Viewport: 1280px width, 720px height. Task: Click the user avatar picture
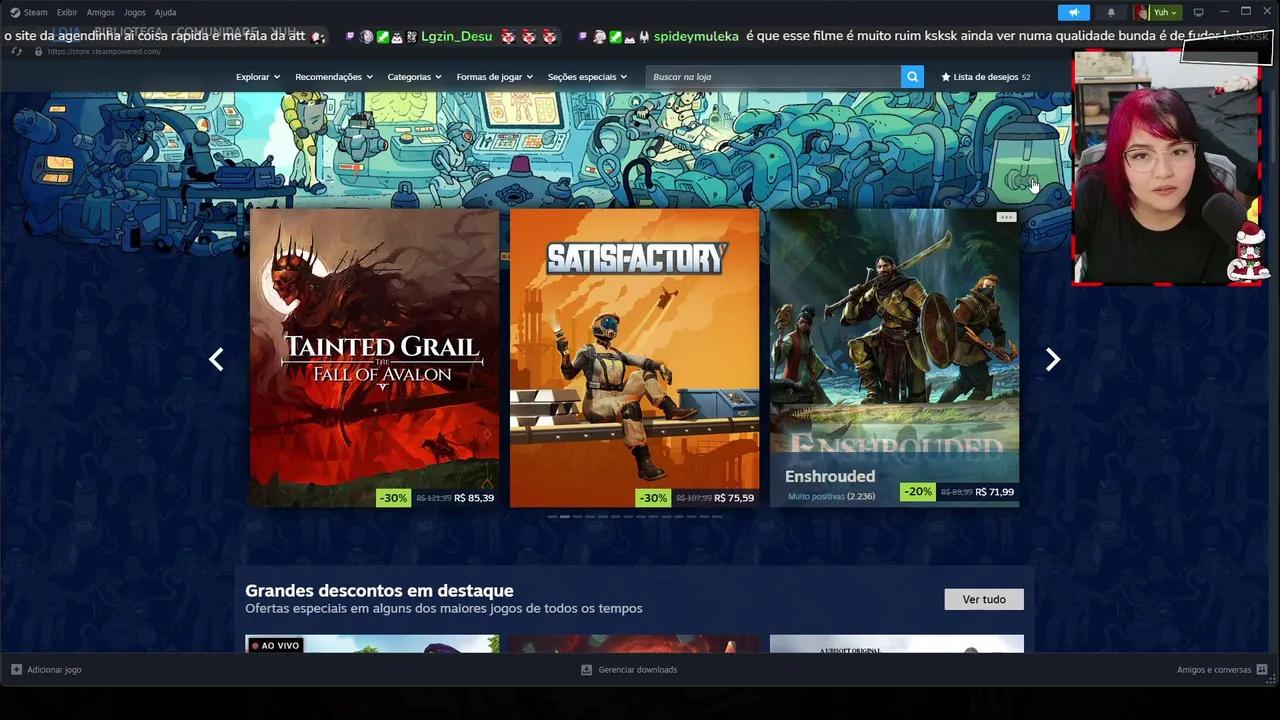tap(1140, 12)
